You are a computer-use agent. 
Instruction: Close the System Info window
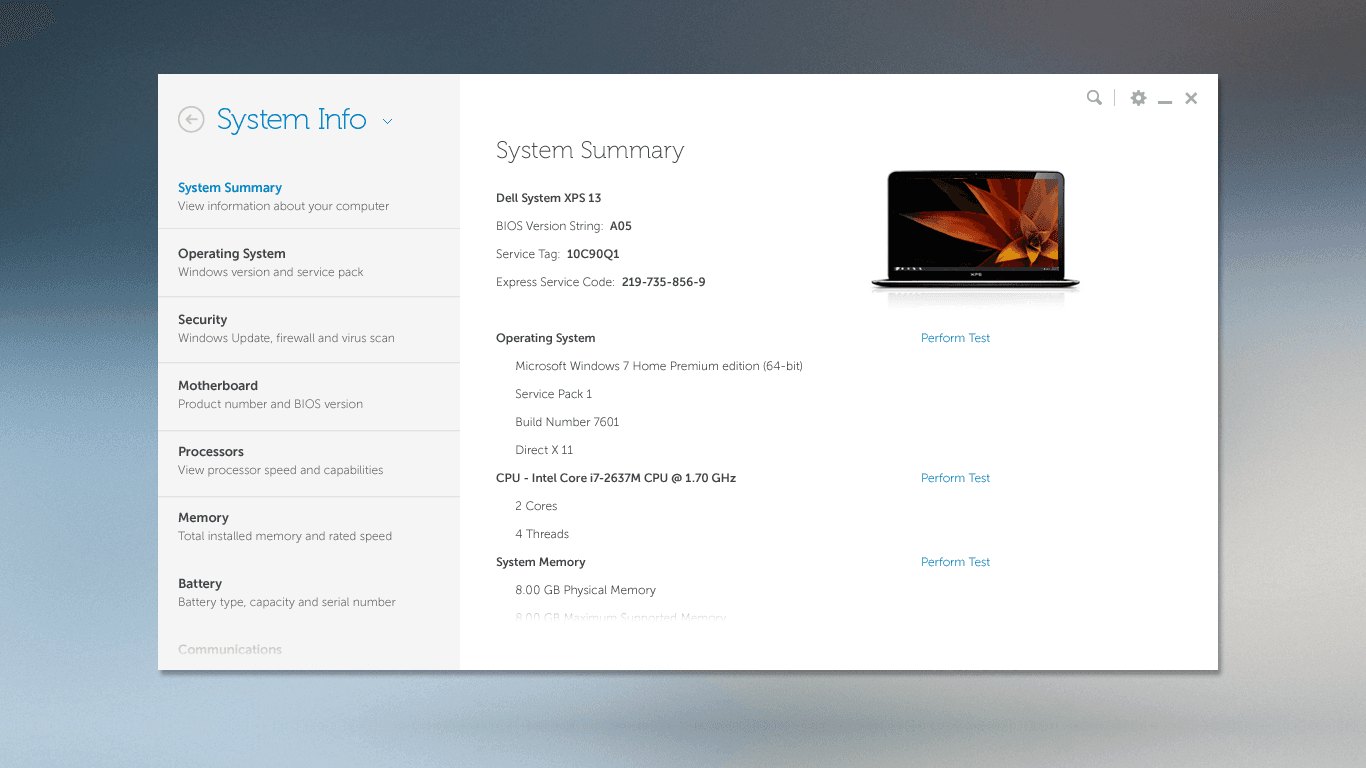click(1191, 98)
